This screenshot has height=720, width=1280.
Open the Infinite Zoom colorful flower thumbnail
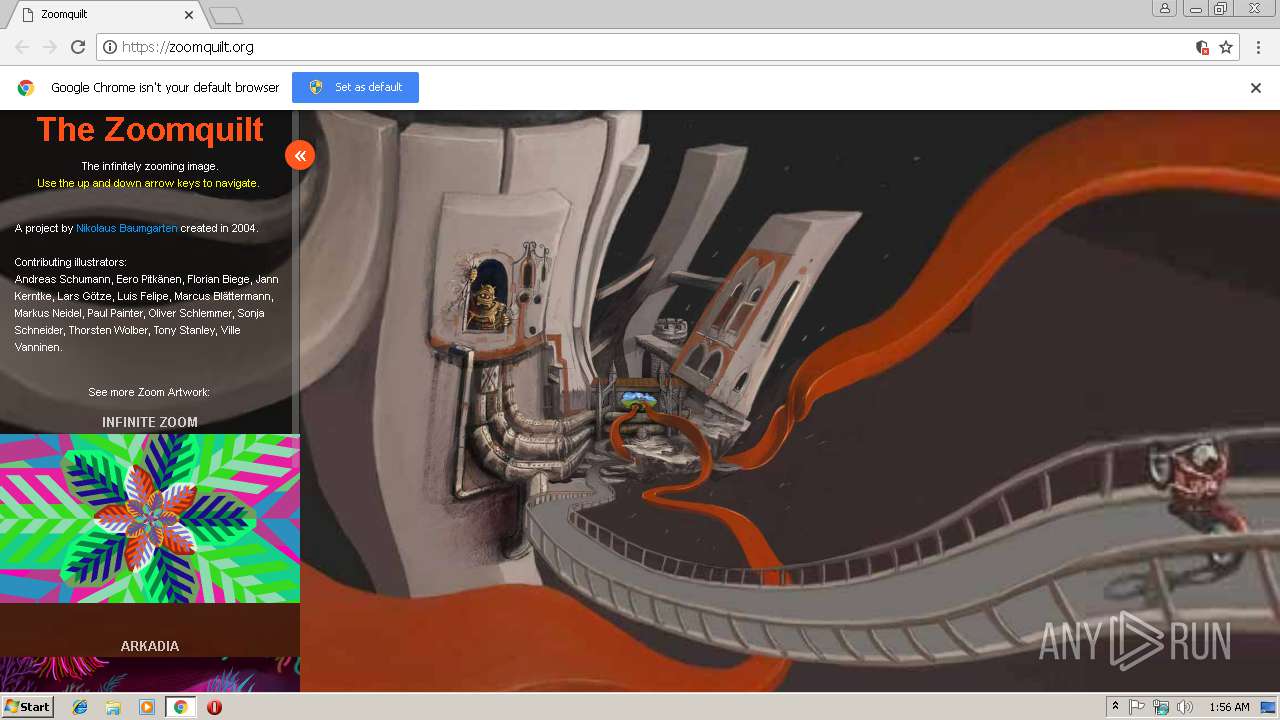click(x=150, y=518)
